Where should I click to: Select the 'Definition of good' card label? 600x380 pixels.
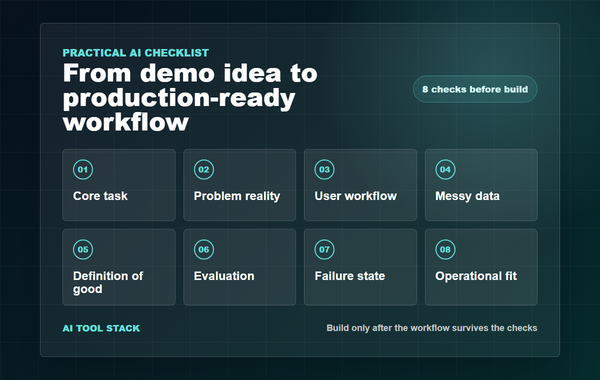coord(108,282)
